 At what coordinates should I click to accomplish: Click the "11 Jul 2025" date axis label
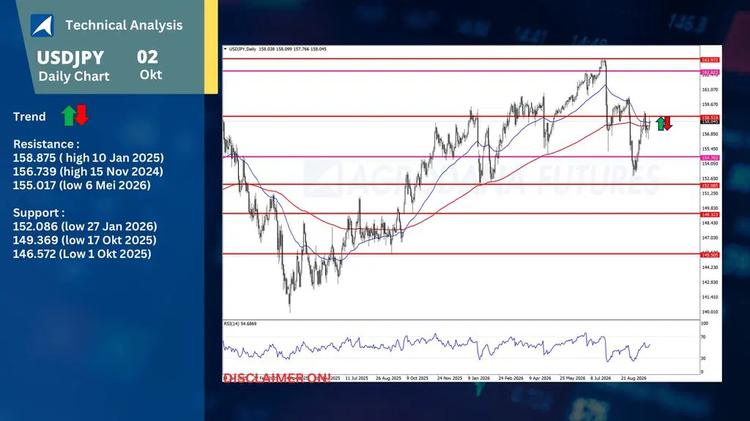(x=357, y=378)
